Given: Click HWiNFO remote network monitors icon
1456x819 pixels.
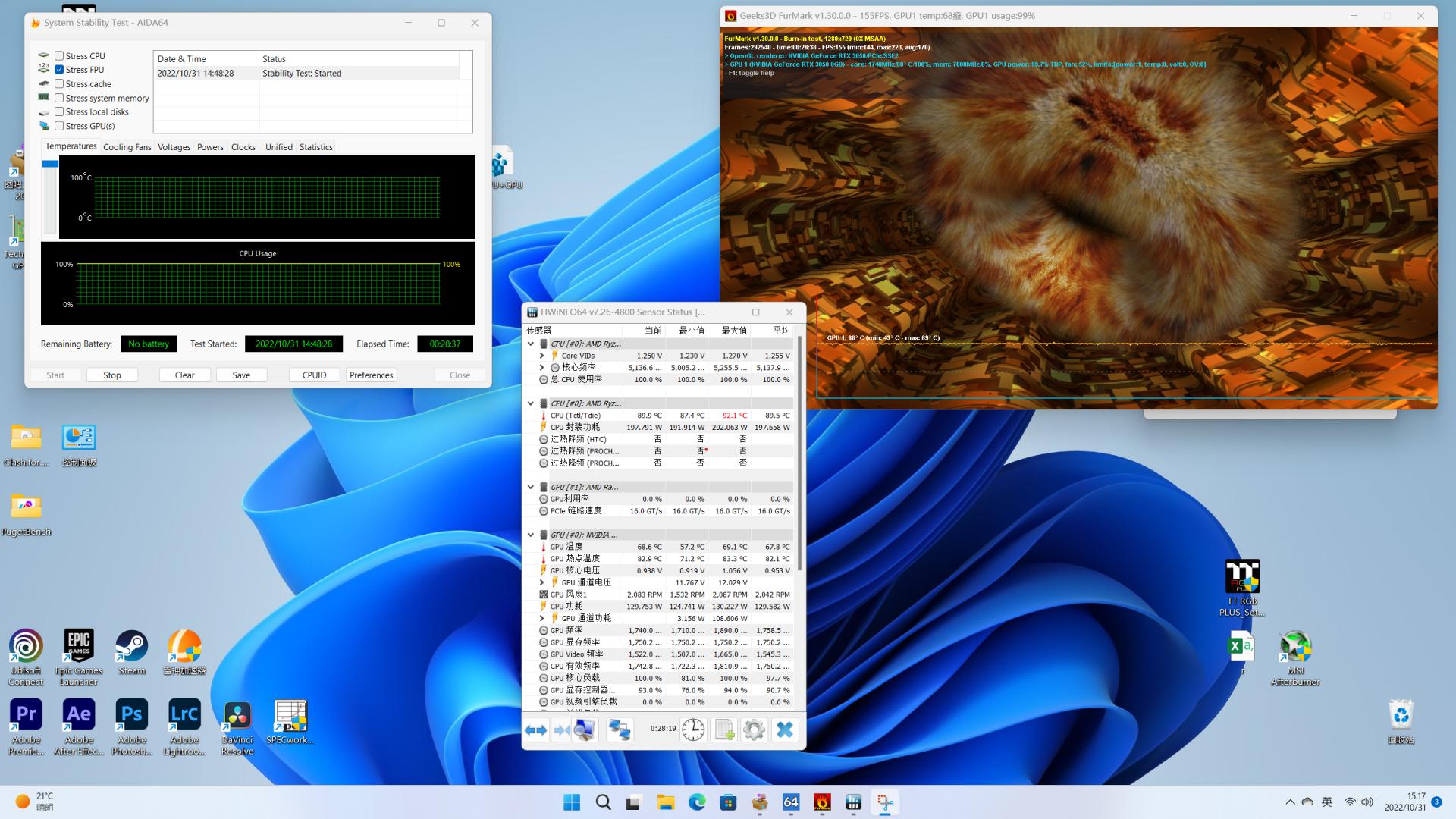Looking at the screenshot, I should 620,730.
